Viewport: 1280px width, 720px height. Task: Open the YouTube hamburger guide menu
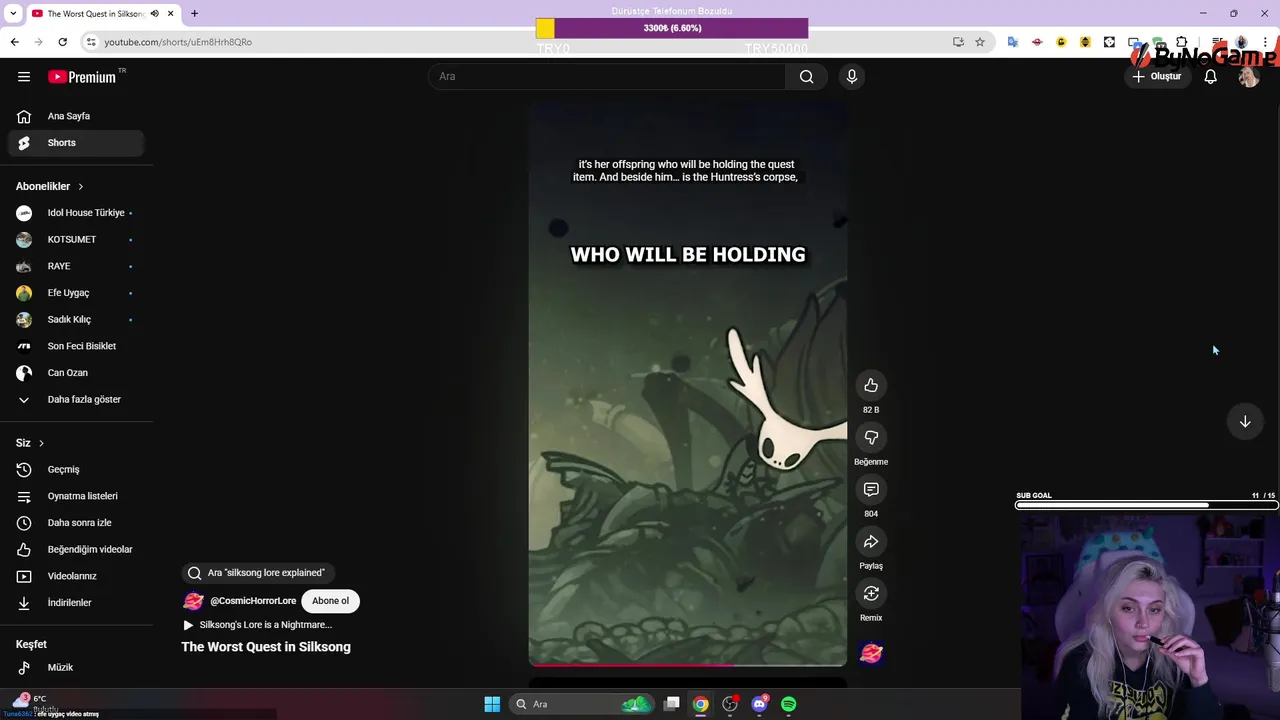(24, 76)
